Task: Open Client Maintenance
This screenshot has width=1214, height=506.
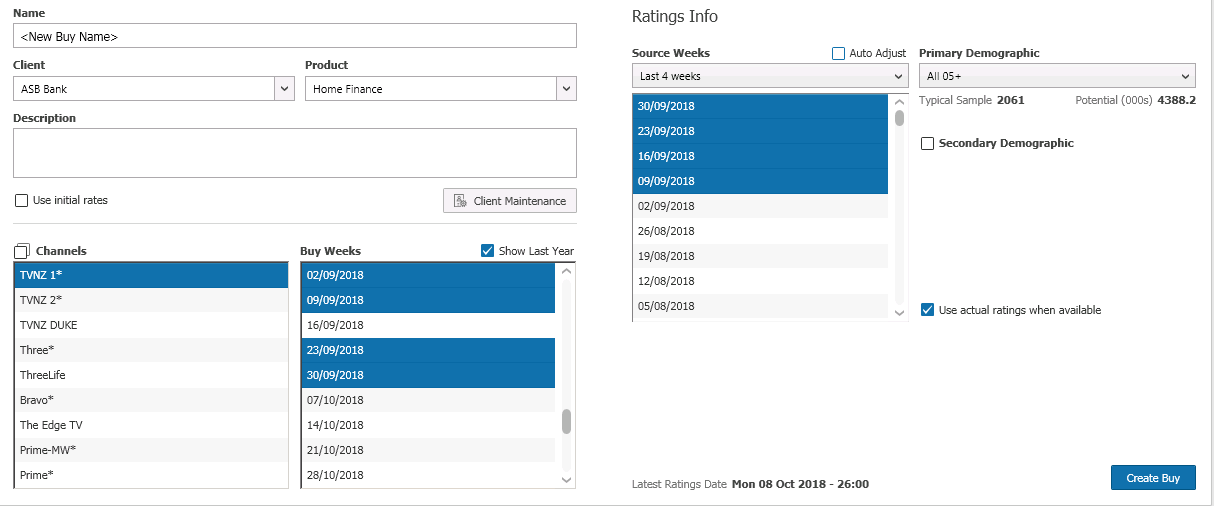Action: 510,201
